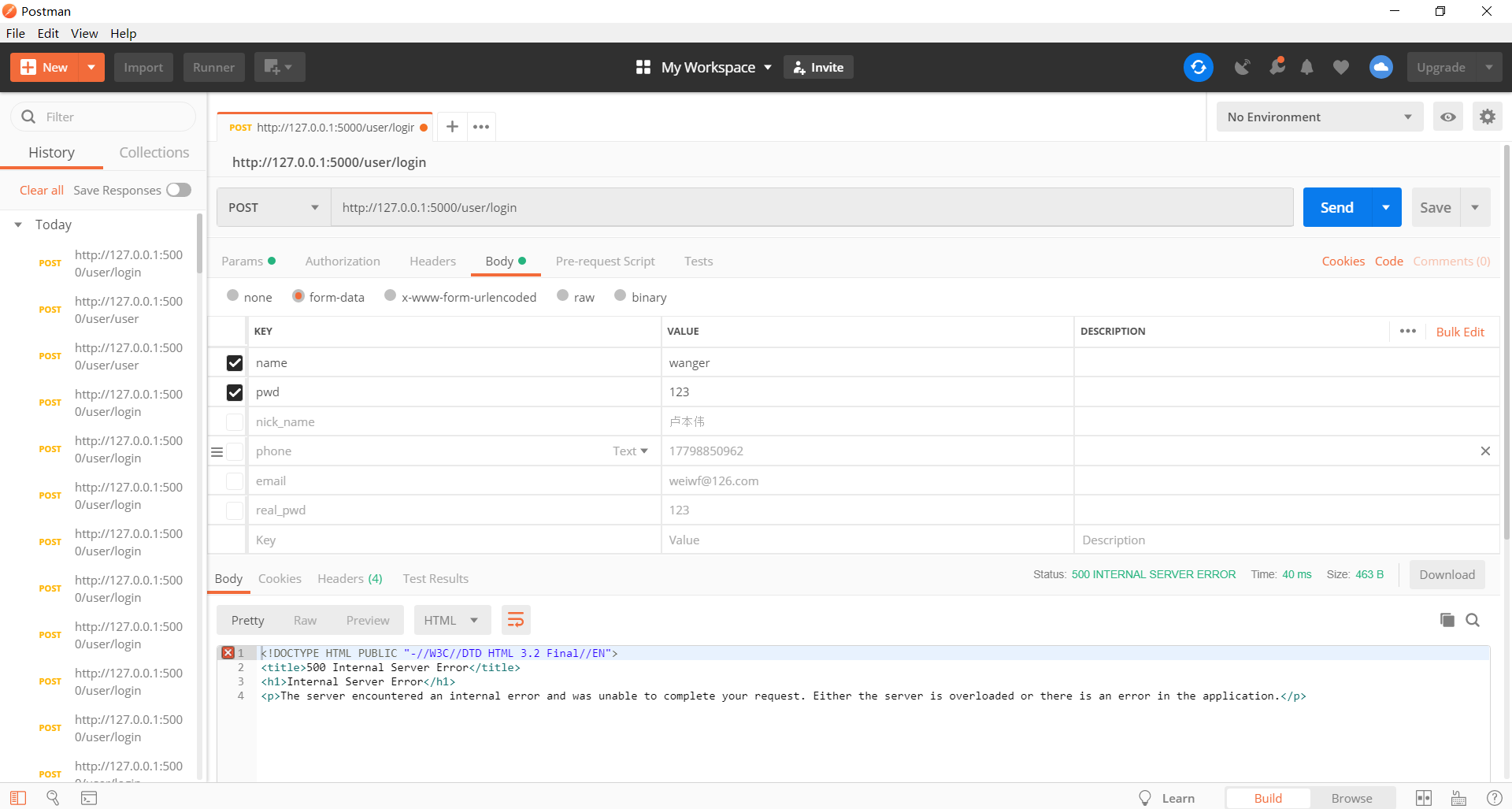Screen dimensions: 1512x809
Task: Open keyboard shortcuts icon
Action: click(1458, 798)
